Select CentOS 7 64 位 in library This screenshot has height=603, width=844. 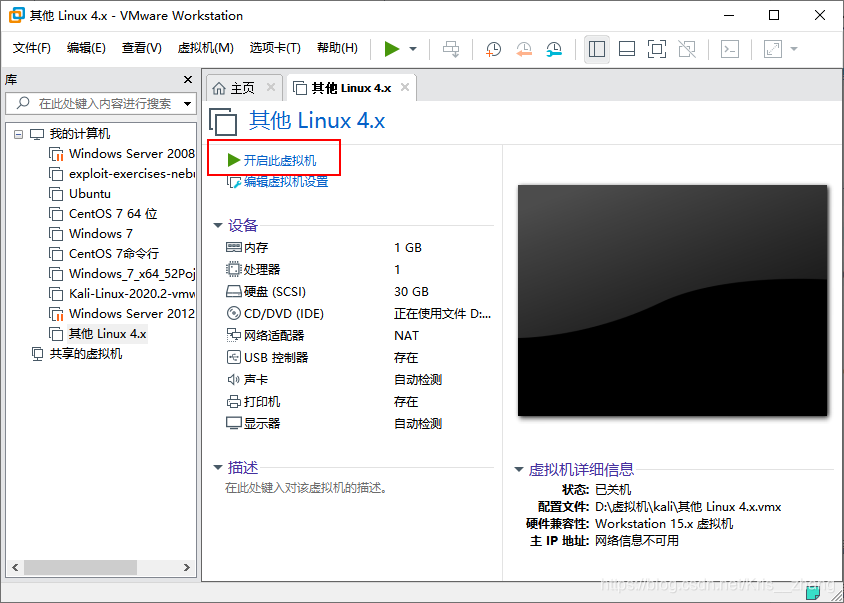103,214
